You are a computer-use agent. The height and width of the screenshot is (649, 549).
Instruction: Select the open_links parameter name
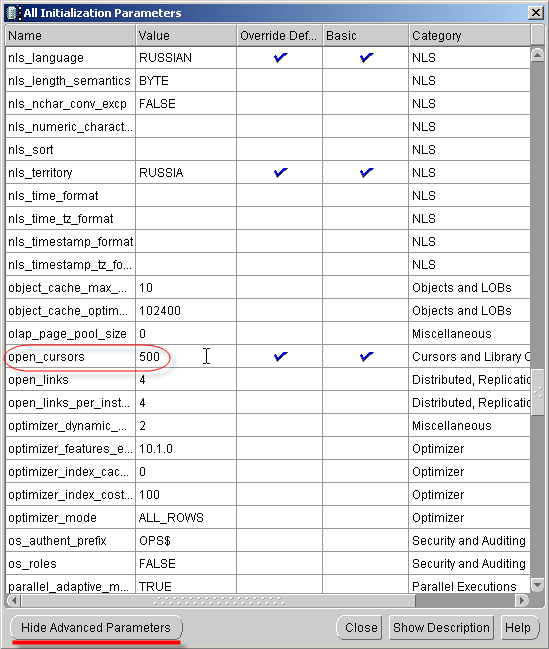[39, 380]
